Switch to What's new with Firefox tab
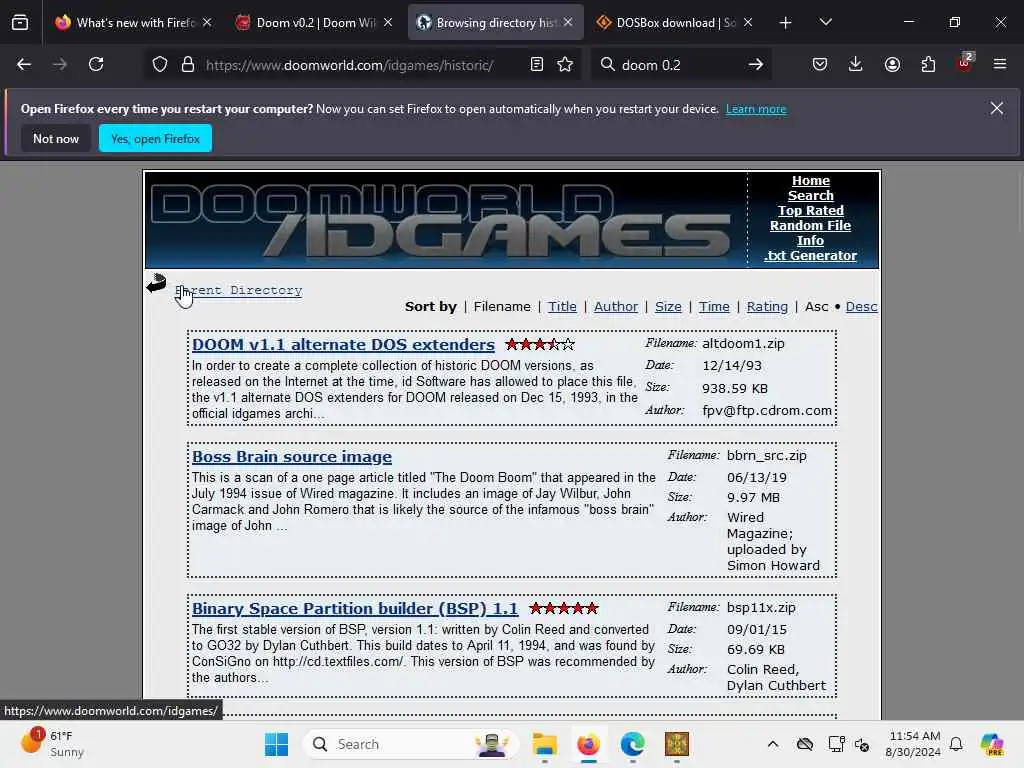 pyautogui.click(x=135, y=23)
